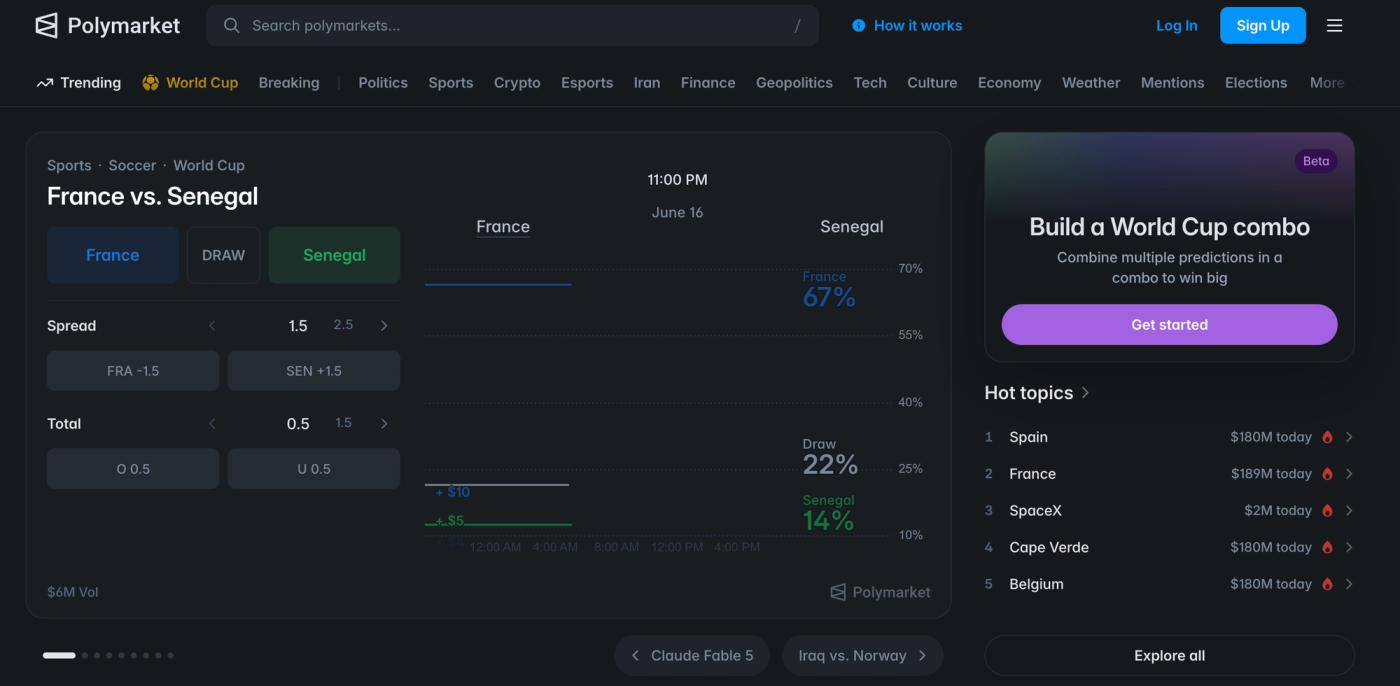Viewport: 1400px width, 686px height.
Task: Open the Politics category
Action: pos(383,83)
